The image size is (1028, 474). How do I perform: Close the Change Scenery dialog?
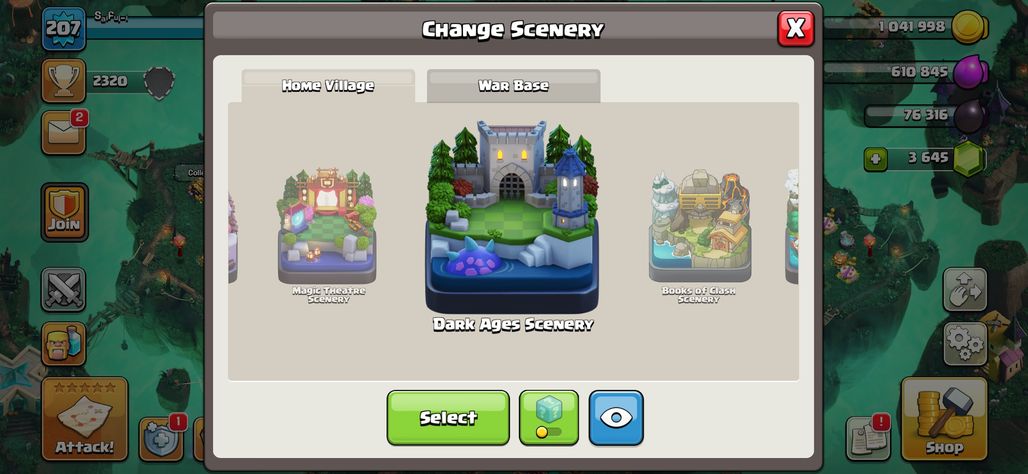point(795,29)
